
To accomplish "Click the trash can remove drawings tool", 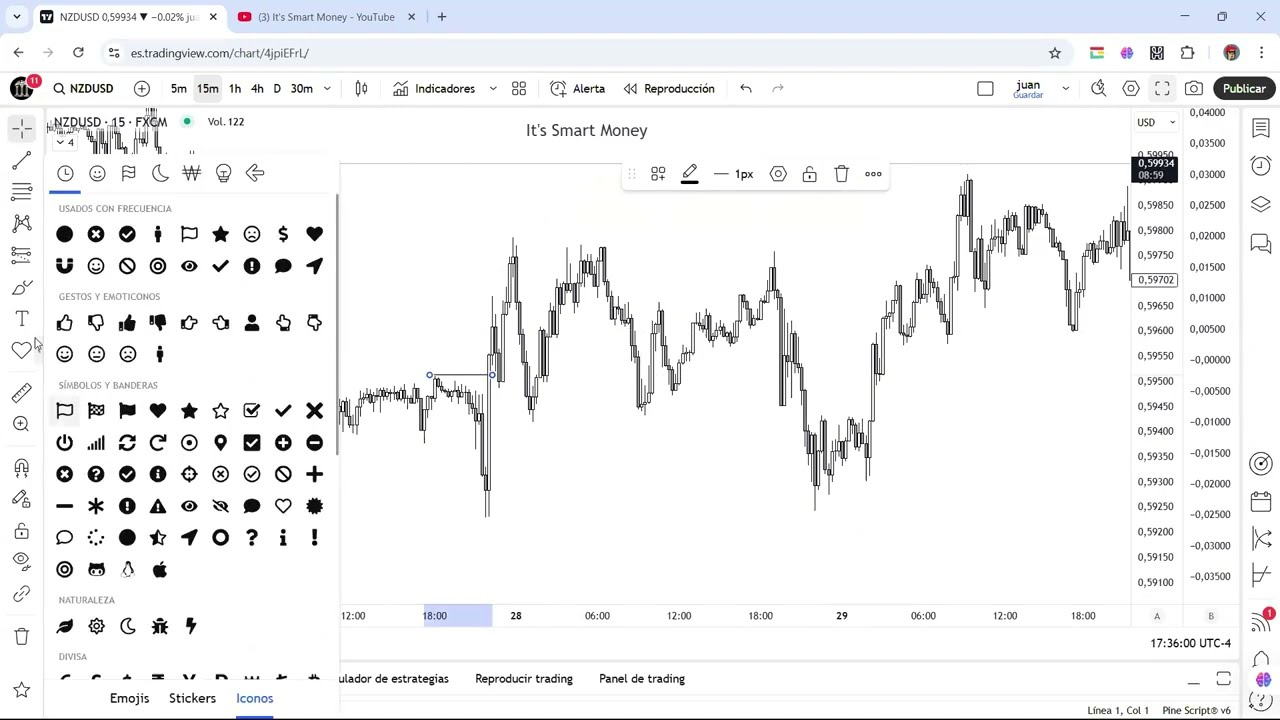I will (21, 637).
